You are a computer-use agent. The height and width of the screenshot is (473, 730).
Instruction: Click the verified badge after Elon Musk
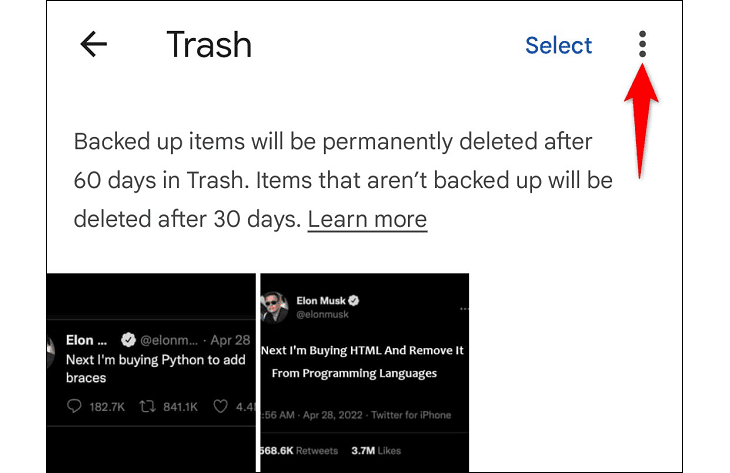pyautogui.click(x=354, y=300)
